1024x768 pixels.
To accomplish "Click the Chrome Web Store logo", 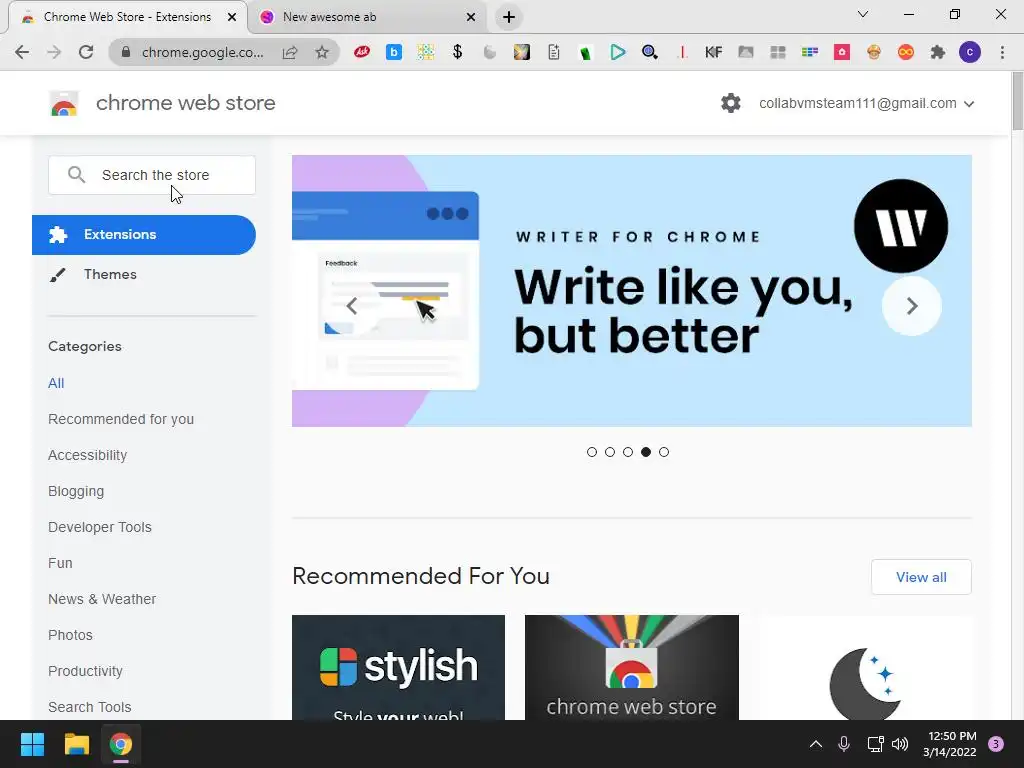I will point(64,103).
